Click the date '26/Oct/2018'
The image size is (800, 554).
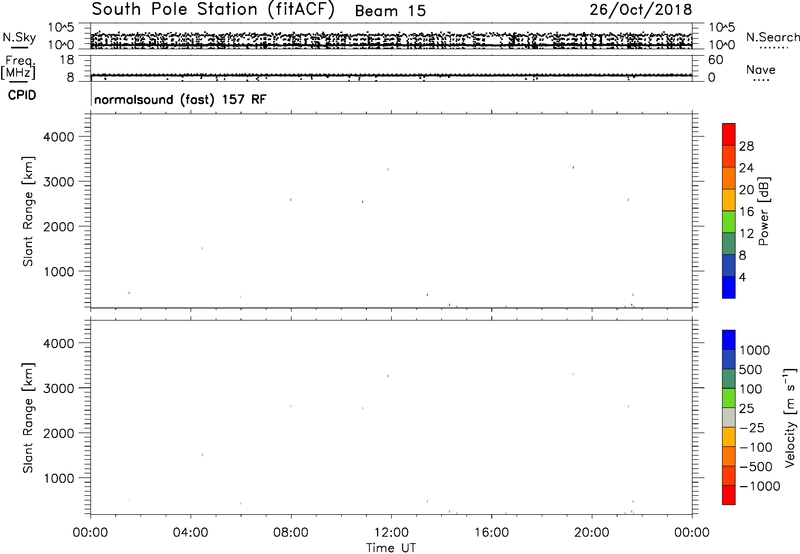coord(641,10)
